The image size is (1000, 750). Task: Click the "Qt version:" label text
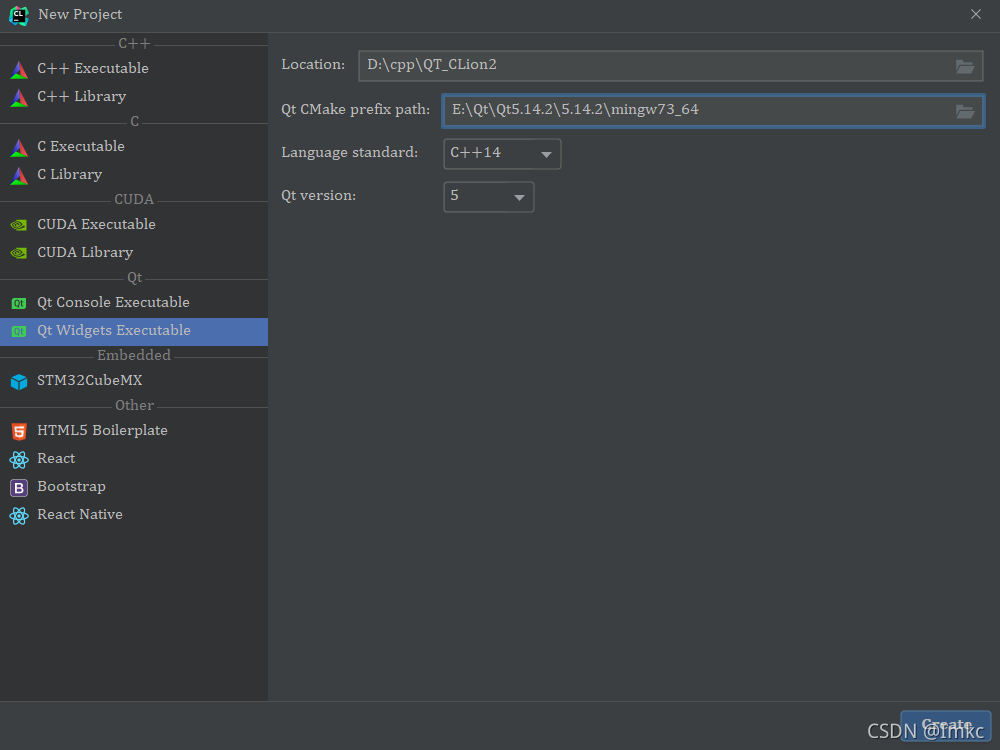point(319,195)
